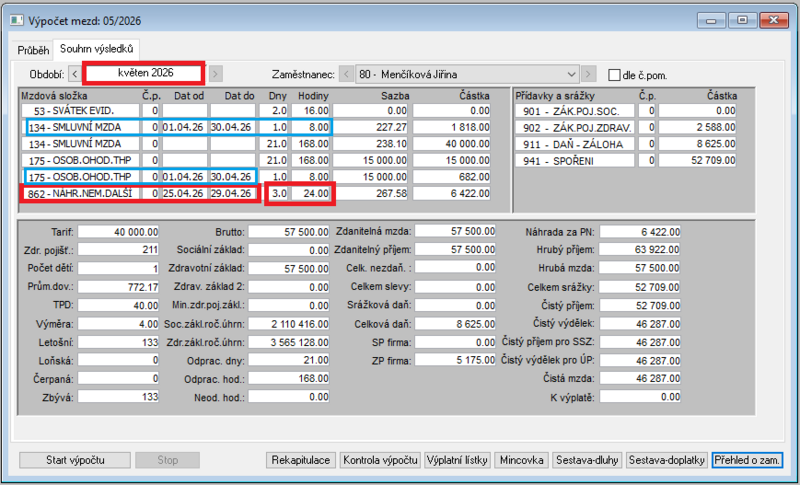Viewport: 800px width, 485px height.
Task: Click the ZP firma field 5 175.00
Action: click(x=455, y=360)
